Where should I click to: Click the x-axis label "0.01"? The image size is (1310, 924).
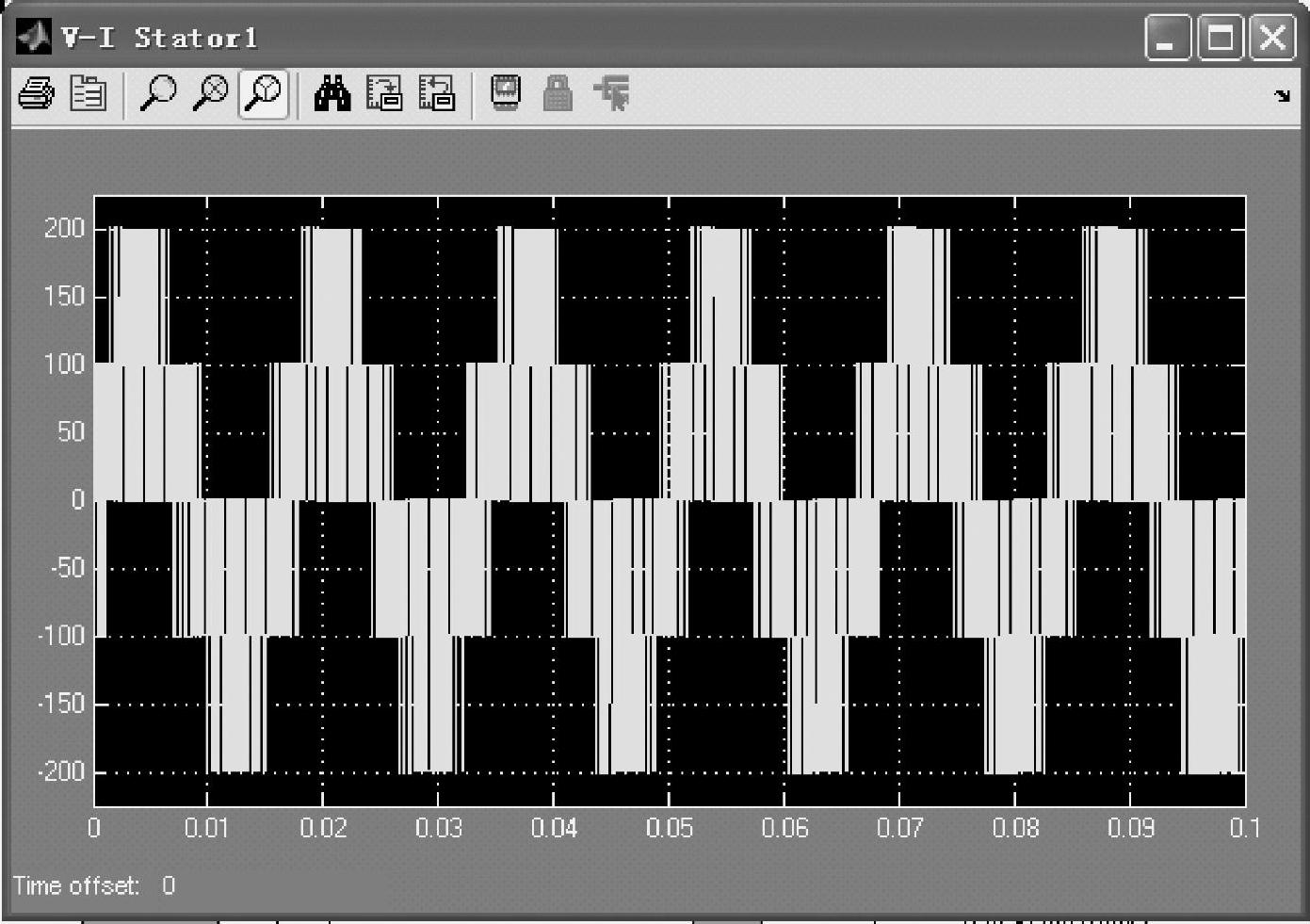coord(207,828)
